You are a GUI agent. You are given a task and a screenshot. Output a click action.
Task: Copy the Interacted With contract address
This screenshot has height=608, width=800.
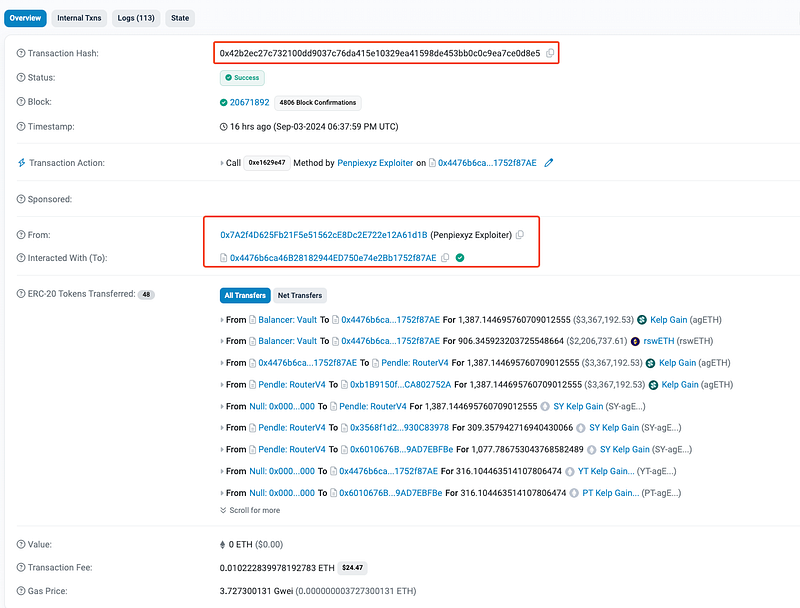(445, 258)
